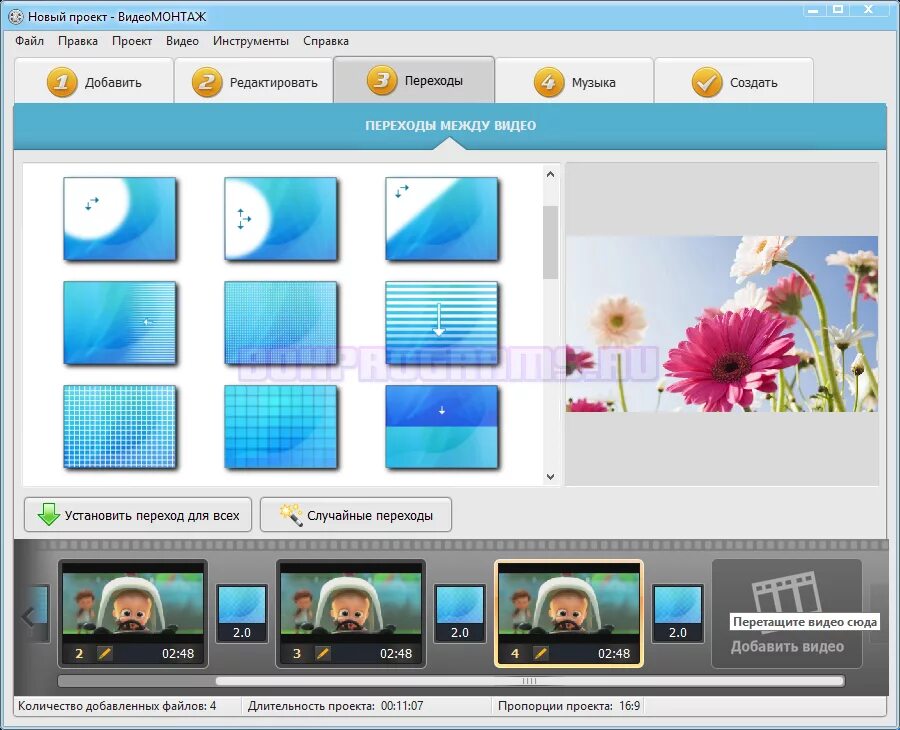
Task: Click pencil edit icon on clip 4
Action: click(541, 653)
